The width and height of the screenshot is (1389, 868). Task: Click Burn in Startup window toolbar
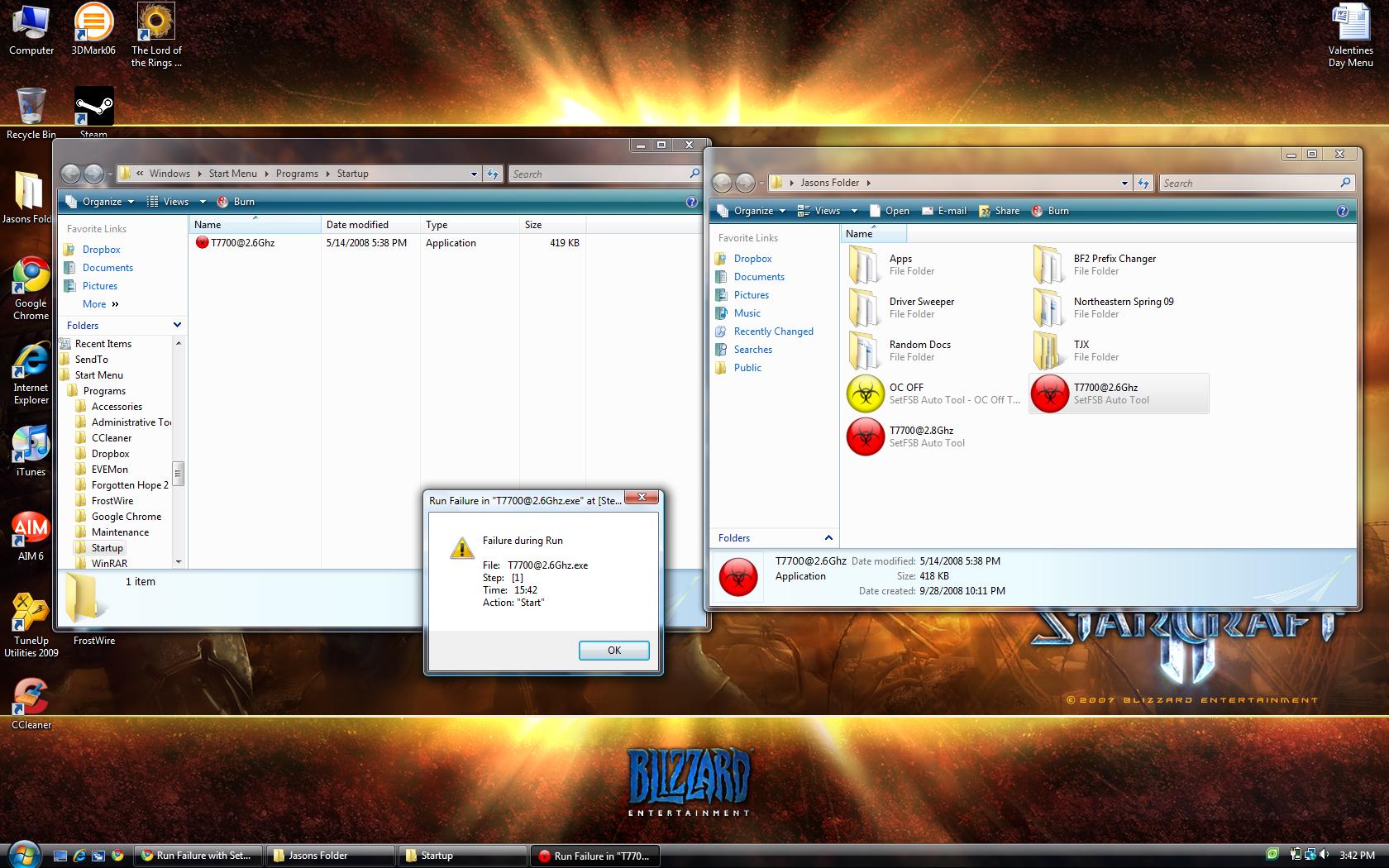[236, 202]
